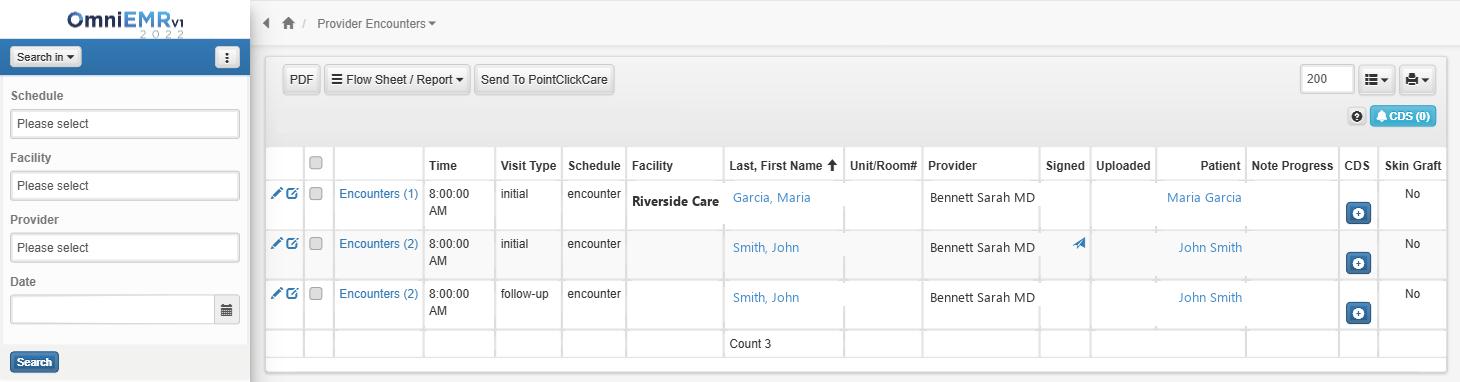Click CDS plus button for follow-up row
The width and height of the screenshot is (1460, 382).
[x=1358, y=313]
